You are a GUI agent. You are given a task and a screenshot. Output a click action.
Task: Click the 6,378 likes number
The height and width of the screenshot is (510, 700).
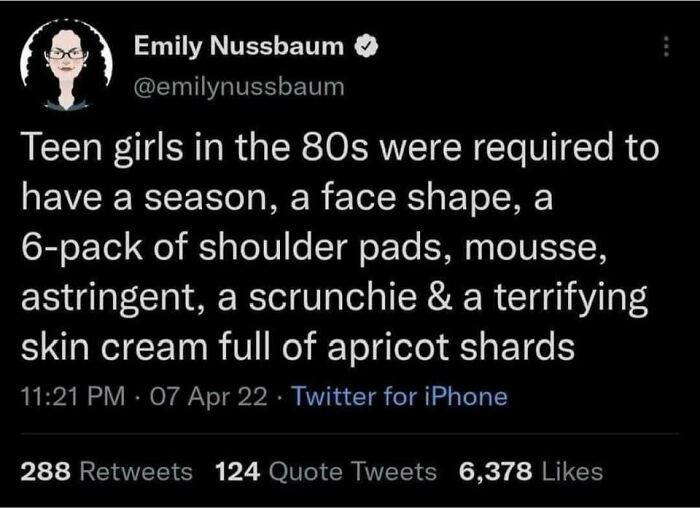pos(496,470)
